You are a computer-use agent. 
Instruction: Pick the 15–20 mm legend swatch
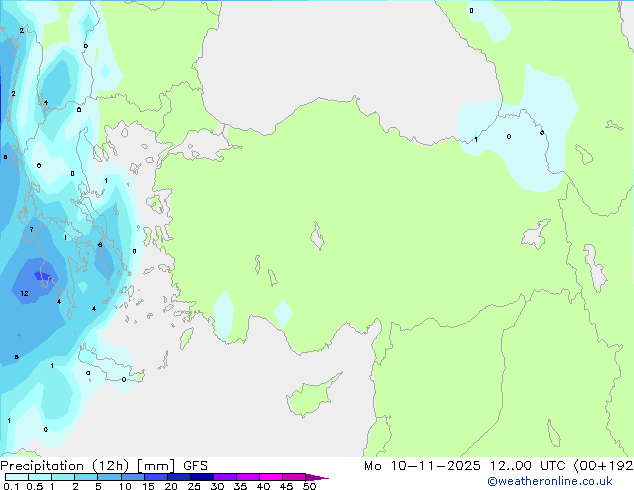pyautogui.click(x=155, y=477)
